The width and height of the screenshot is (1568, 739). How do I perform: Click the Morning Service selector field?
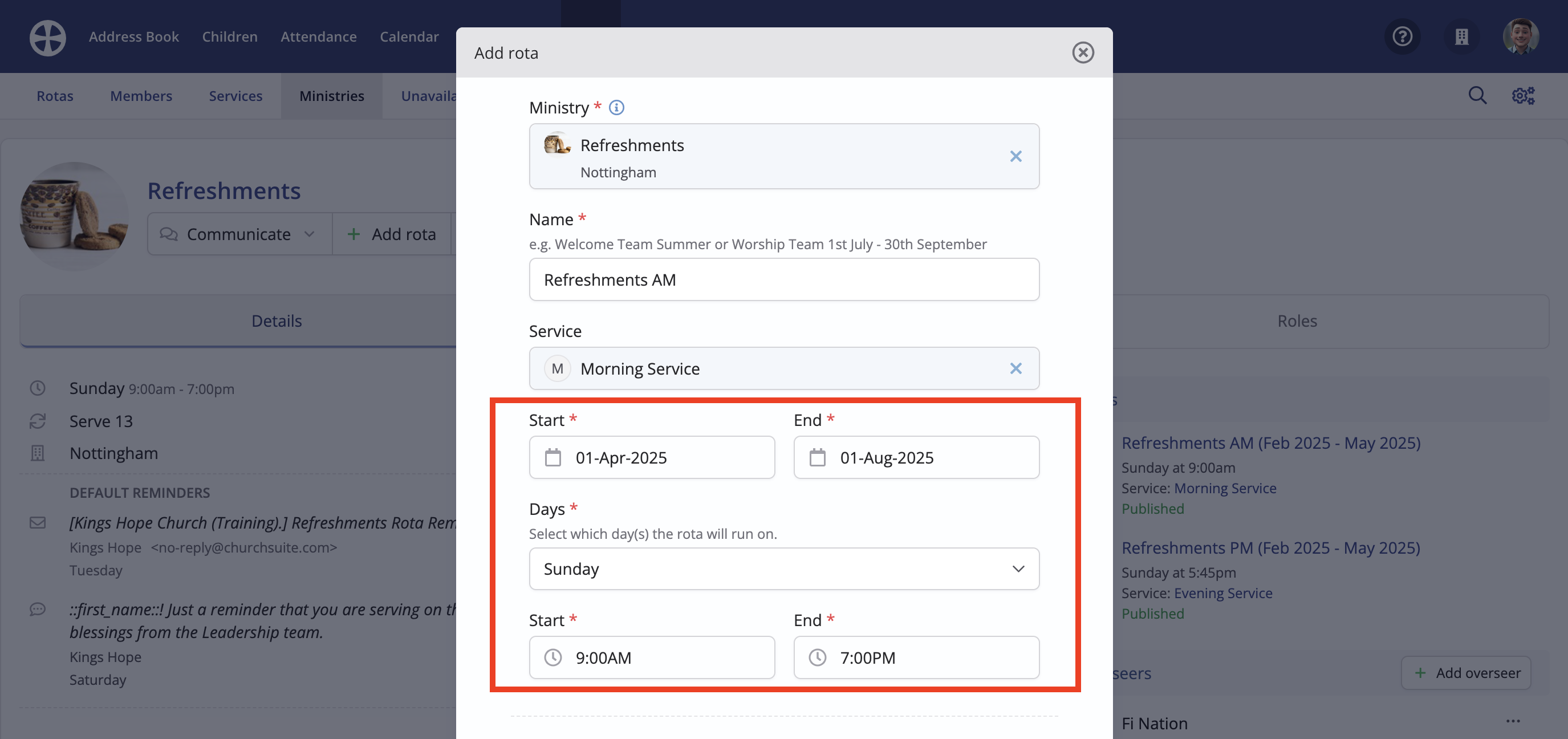[x=784, y=368]
